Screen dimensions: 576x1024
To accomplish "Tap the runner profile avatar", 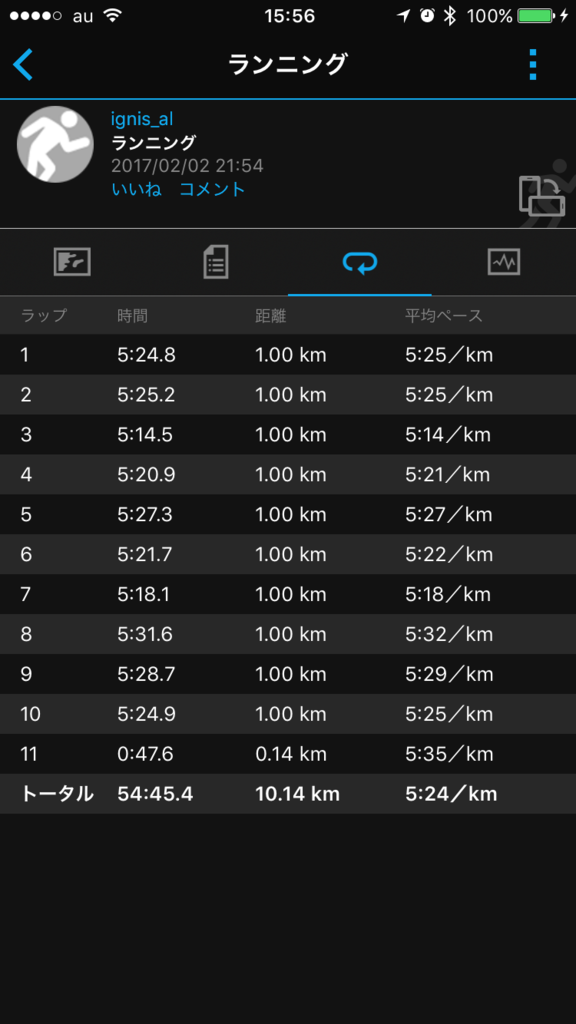I will (55, 144).
